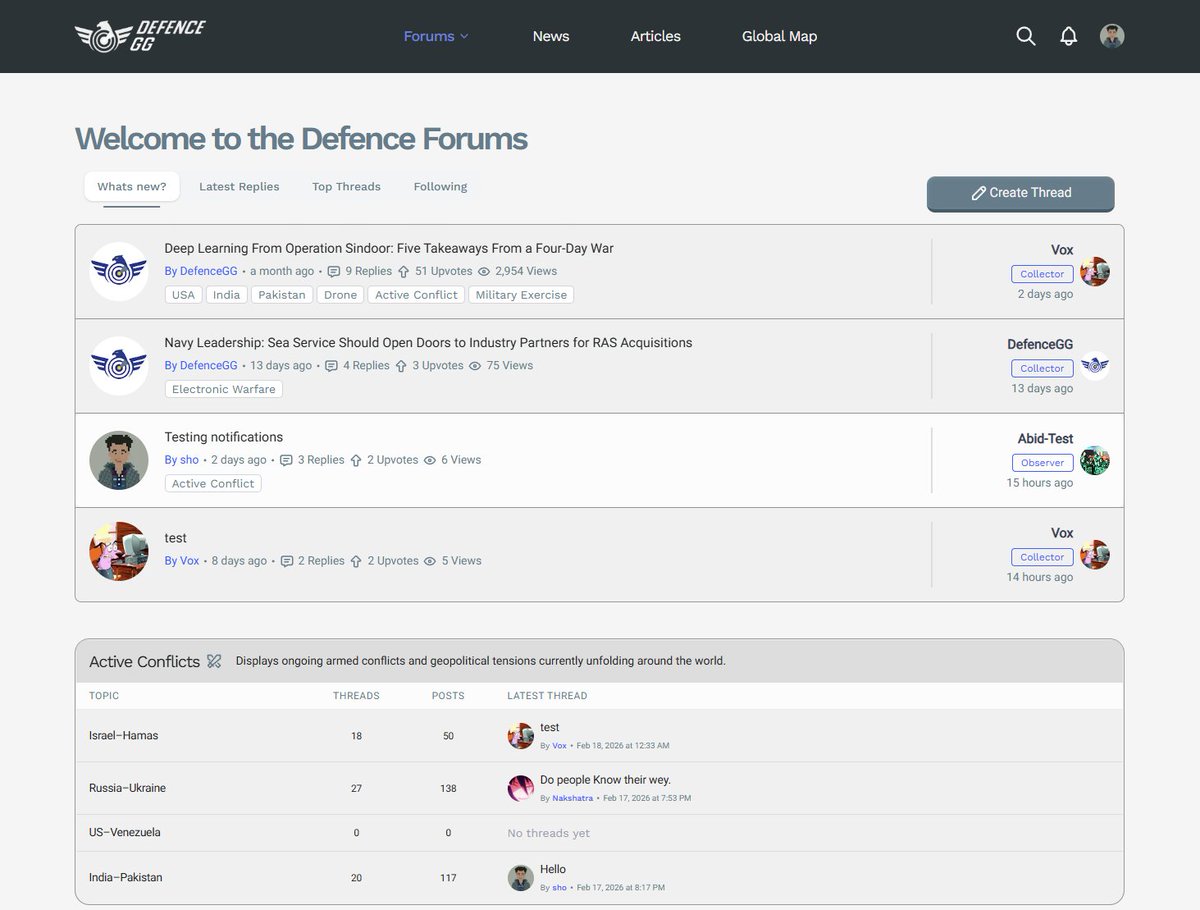
Task: Open the search magnifier icon
Action: 1025,36
